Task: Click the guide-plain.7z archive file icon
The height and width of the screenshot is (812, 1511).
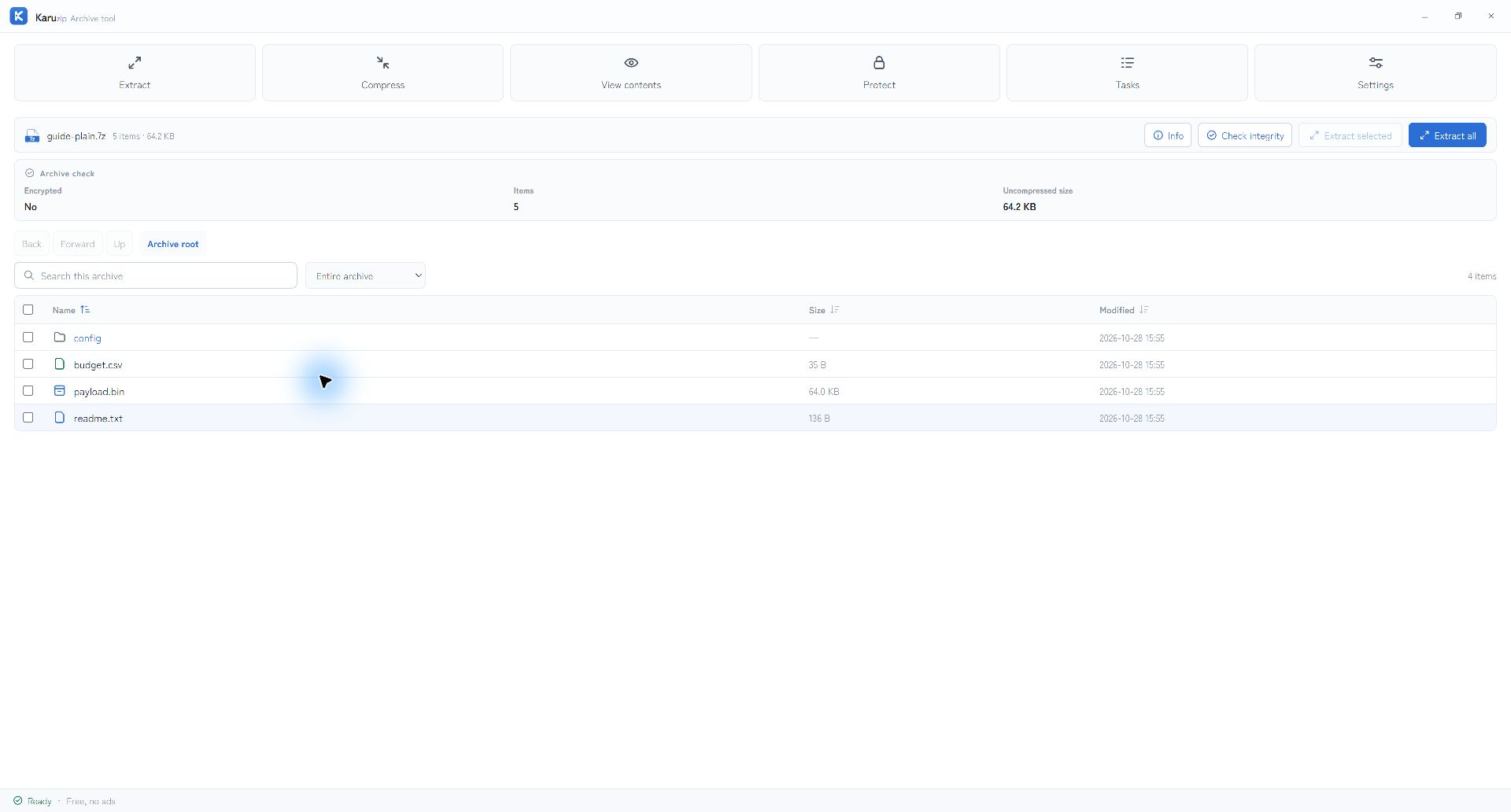Action: (32, 136)
